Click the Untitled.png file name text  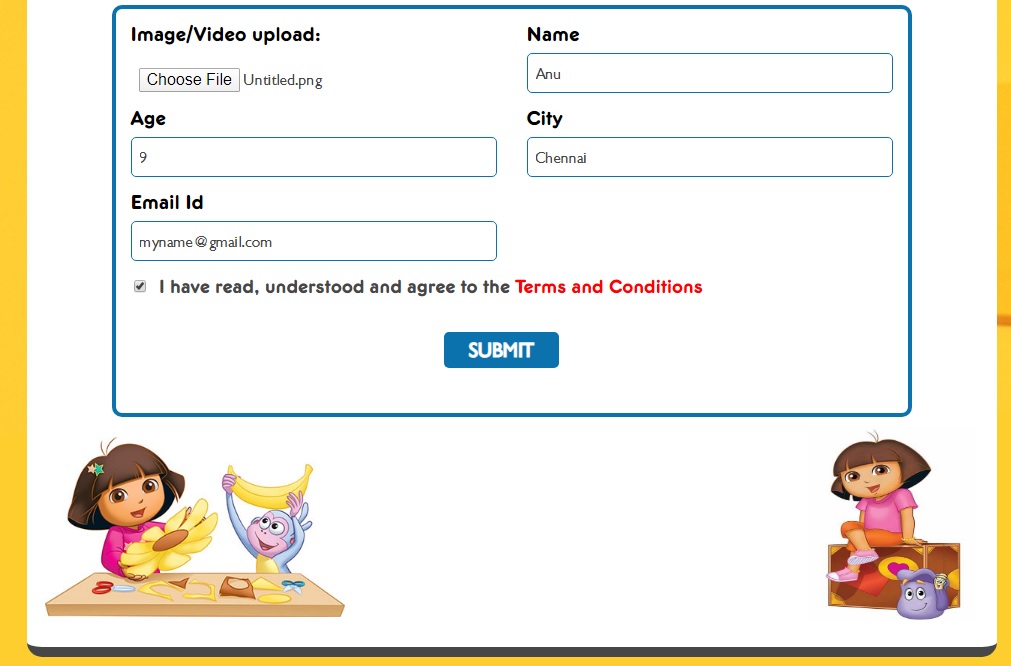point(282,80)
